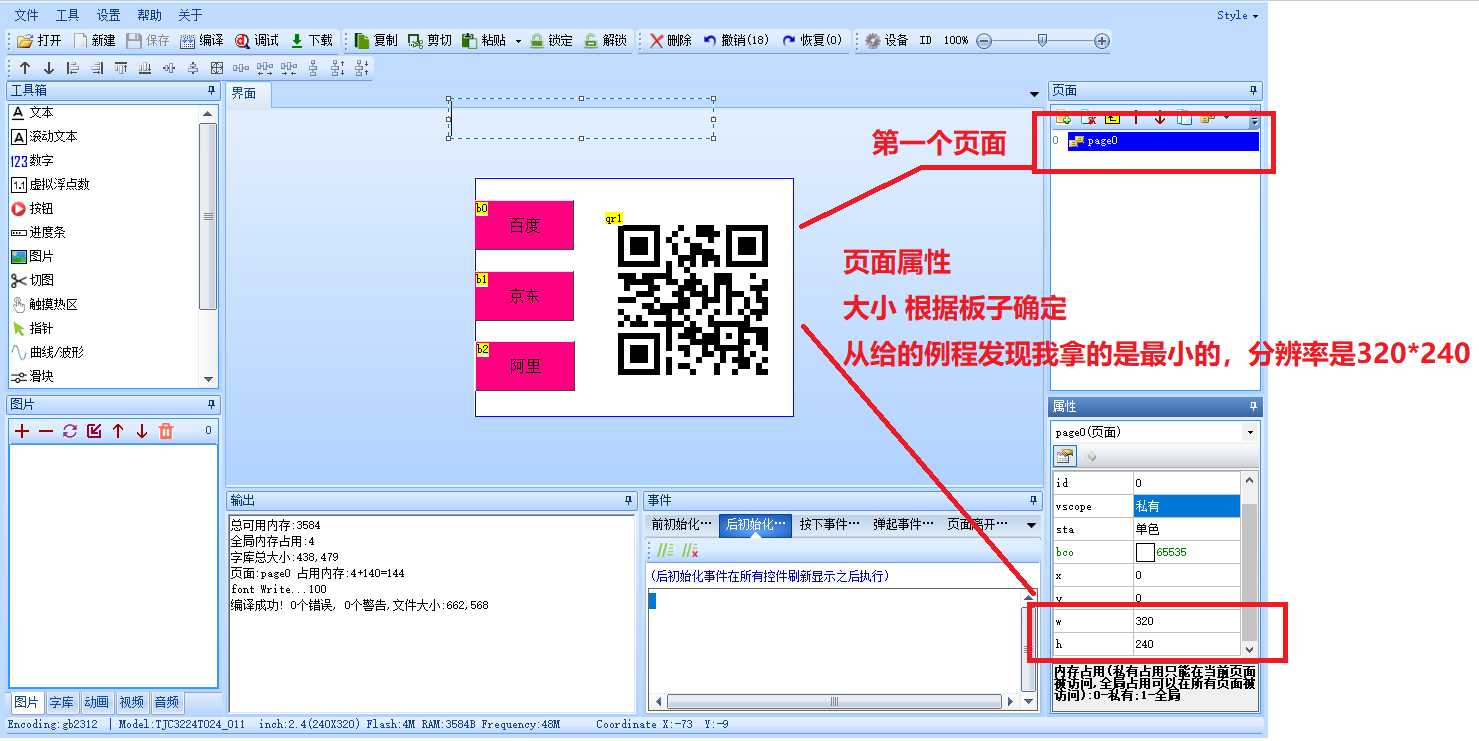Remove picture with red minus icon
This screenshot has height=741, width=1479.
pyautogui.click(x=46, y=431)
